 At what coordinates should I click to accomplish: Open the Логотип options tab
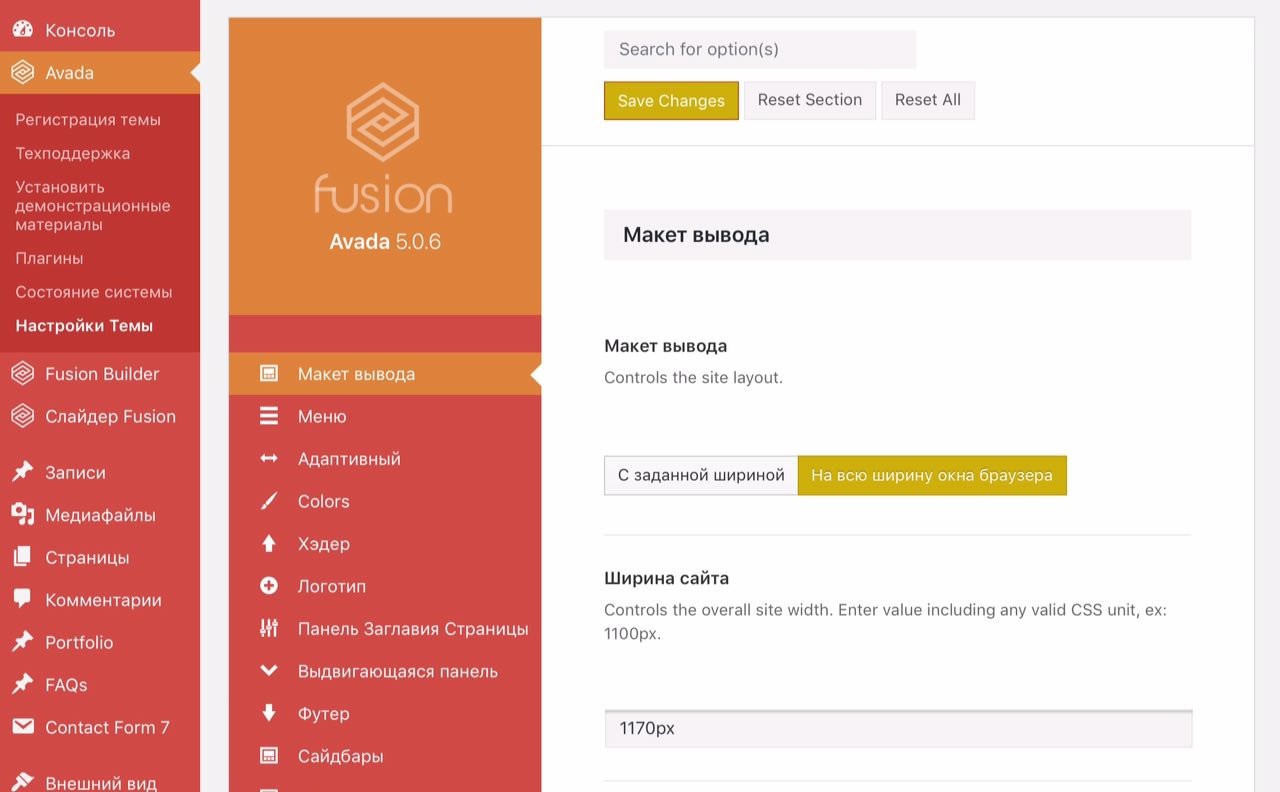(x=385, y=586)
